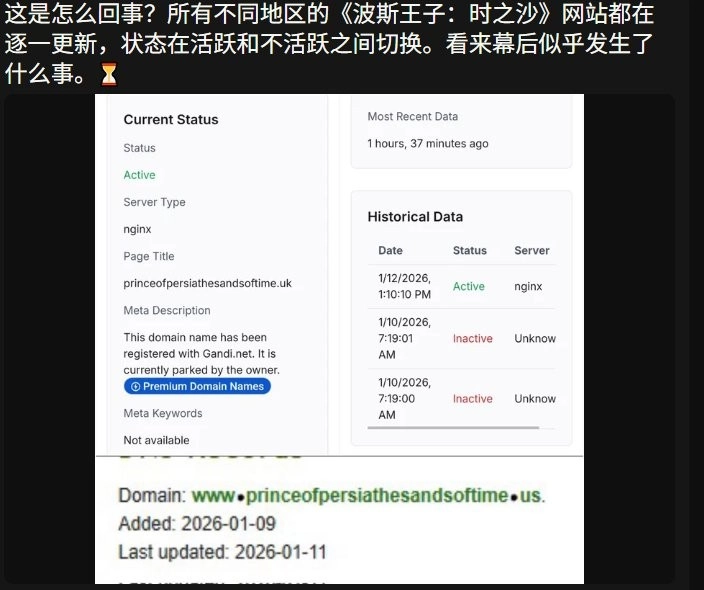Click the page title princeofpersiathesandsoftime.uk text
704x590 pixels.
point(207,283)
